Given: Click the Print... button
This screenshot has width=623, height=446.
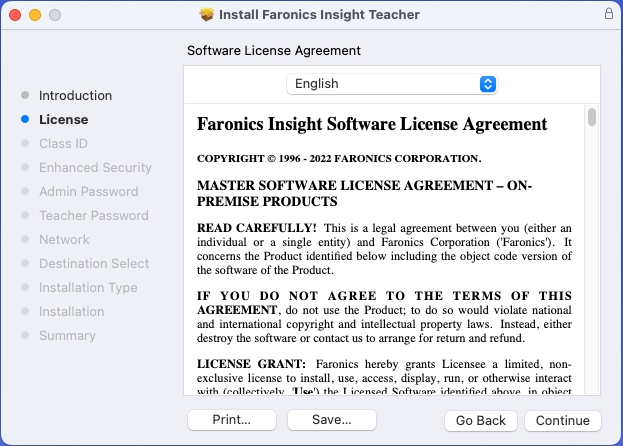Looking at the screenshot, I should click(231, 420).
